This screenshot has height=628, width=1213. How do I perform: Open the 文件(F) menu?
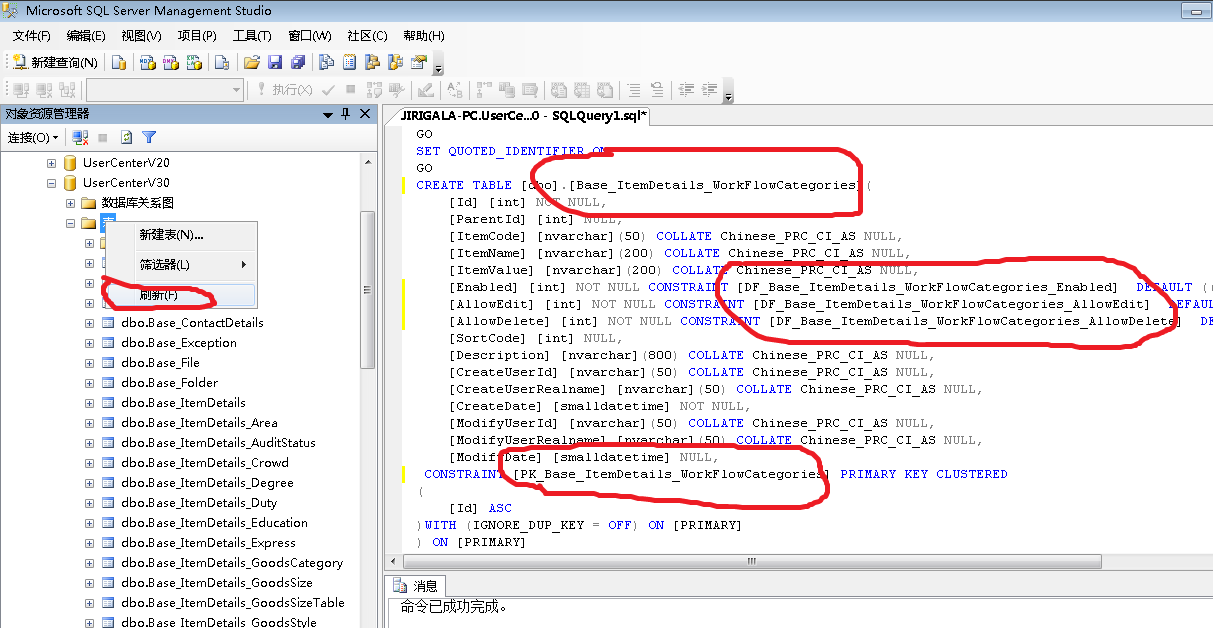point(31,36)
